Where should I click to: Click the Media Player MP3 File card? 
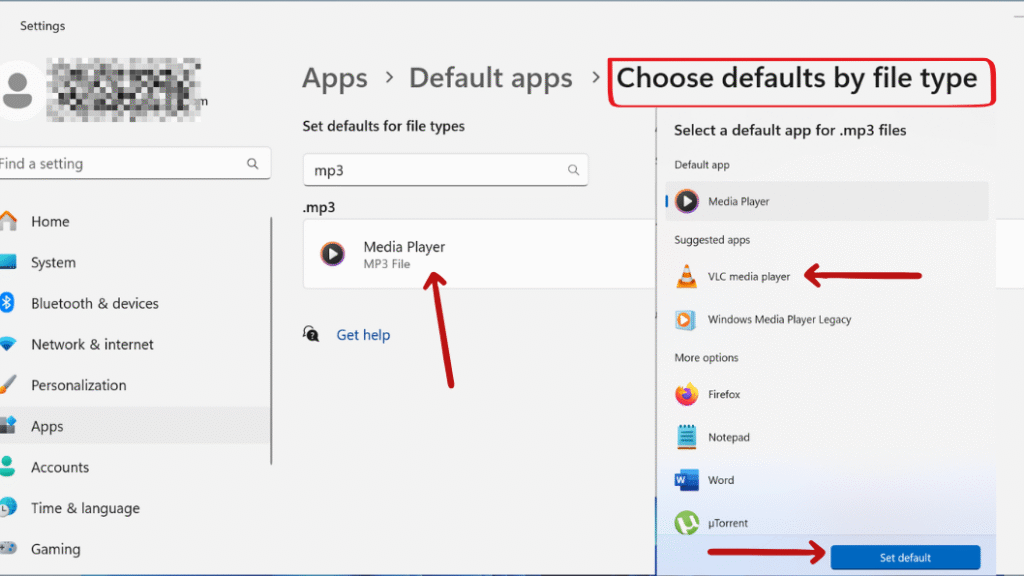pyautogui.click(x=479, y=253)
